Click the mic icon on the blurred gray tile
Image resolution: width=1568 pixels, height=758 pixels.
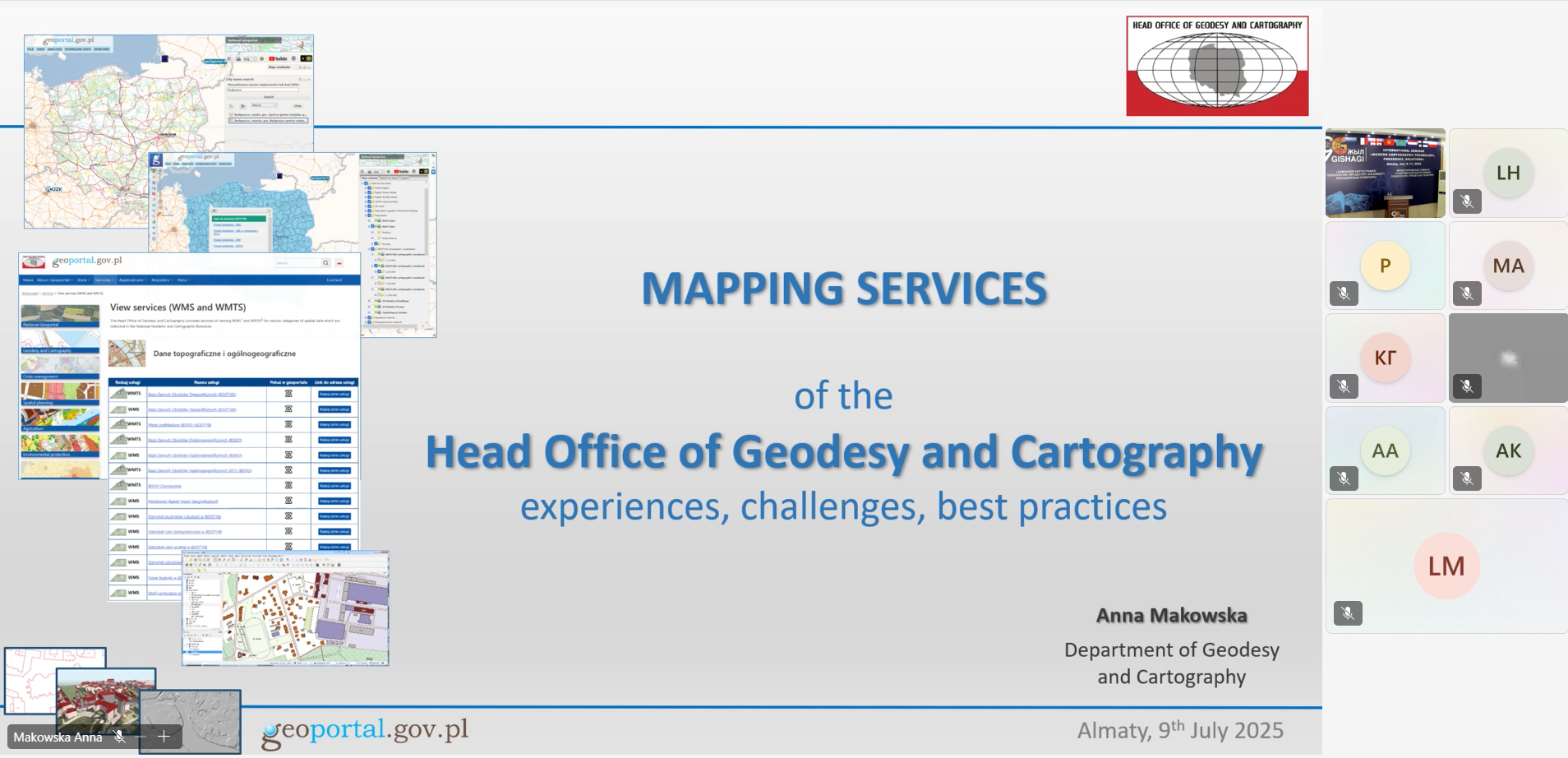pos(1467,386)
